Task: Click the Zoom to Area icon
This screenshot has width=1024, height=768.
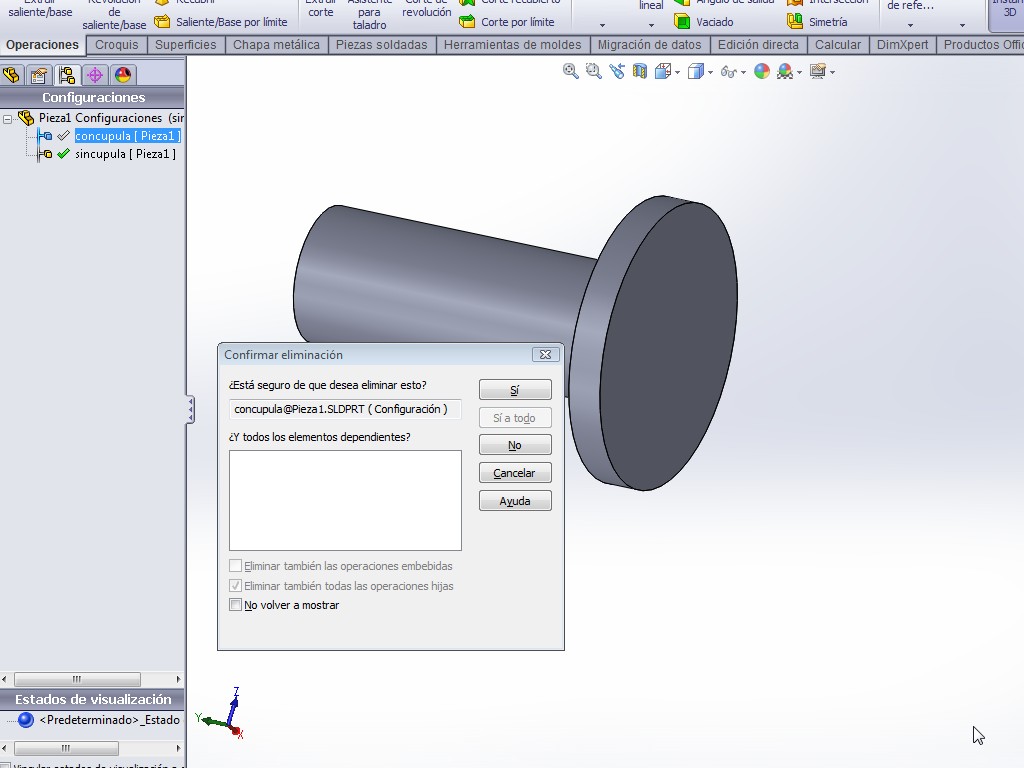Action: coord(594,71)
